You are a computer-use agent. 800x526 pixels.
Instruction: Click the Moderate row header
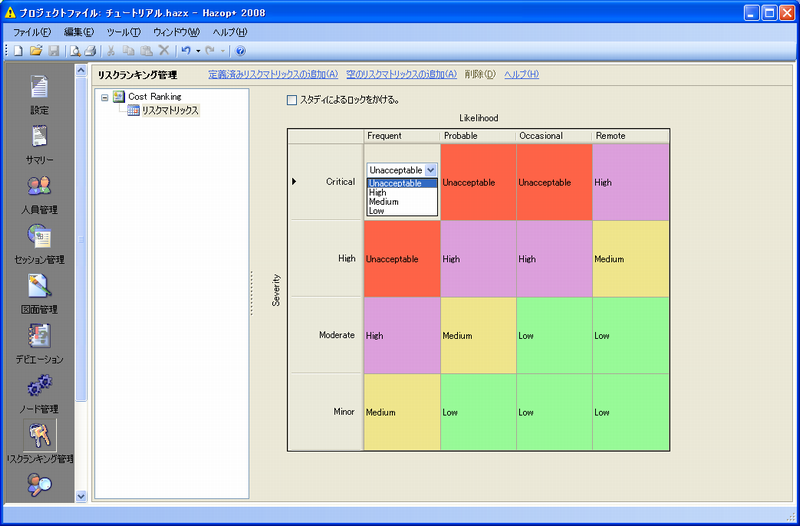click(327, 335)
